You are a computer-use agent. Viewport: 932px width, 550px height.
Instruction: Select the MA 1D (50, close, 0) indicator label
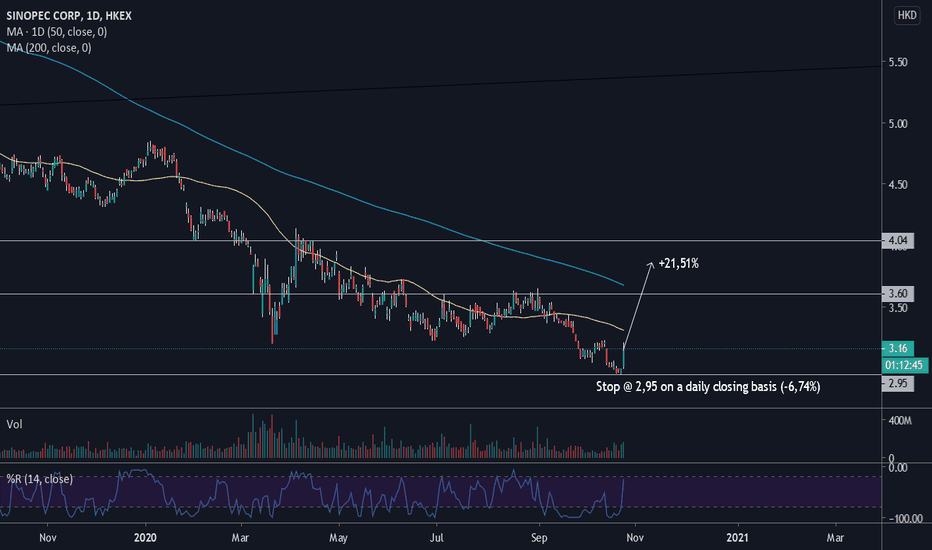[x=56, y=32]
